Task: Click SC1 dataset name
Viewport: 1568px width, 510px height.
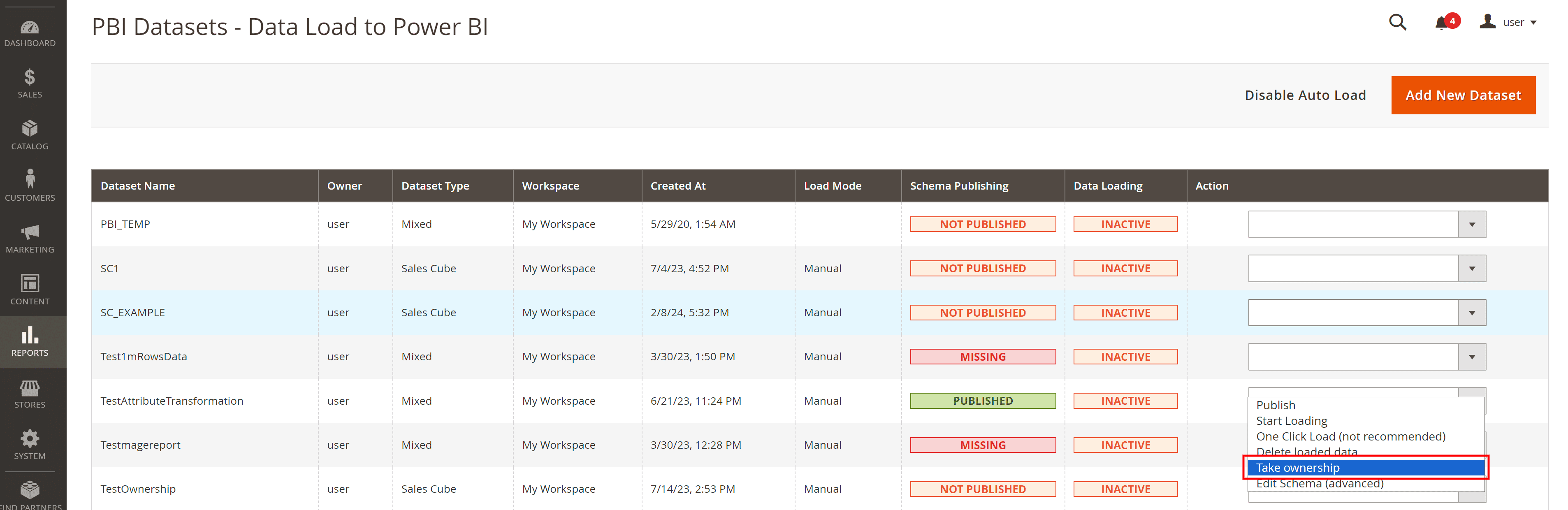Action: coord(109,269)
